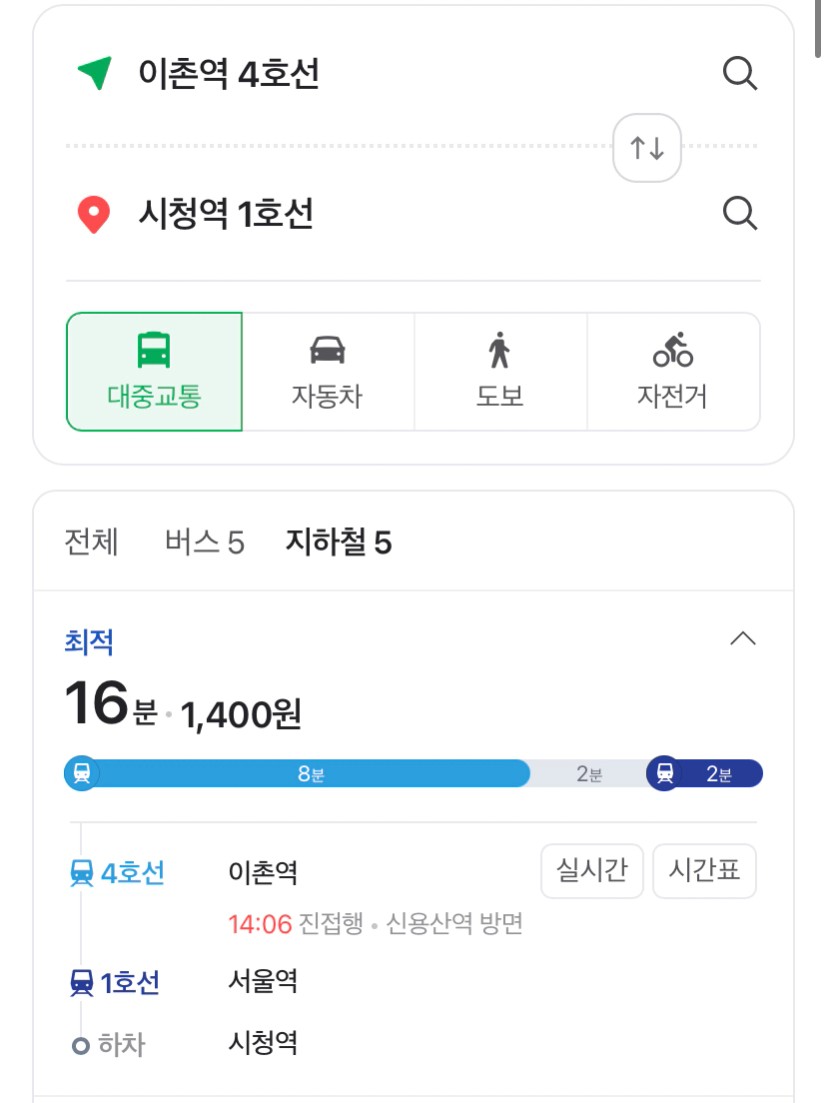This screenshot has height=1103, width=827.
Task: Select 자전거 bicycle mode
Action: pyautogui.click(x=673, y=371)
